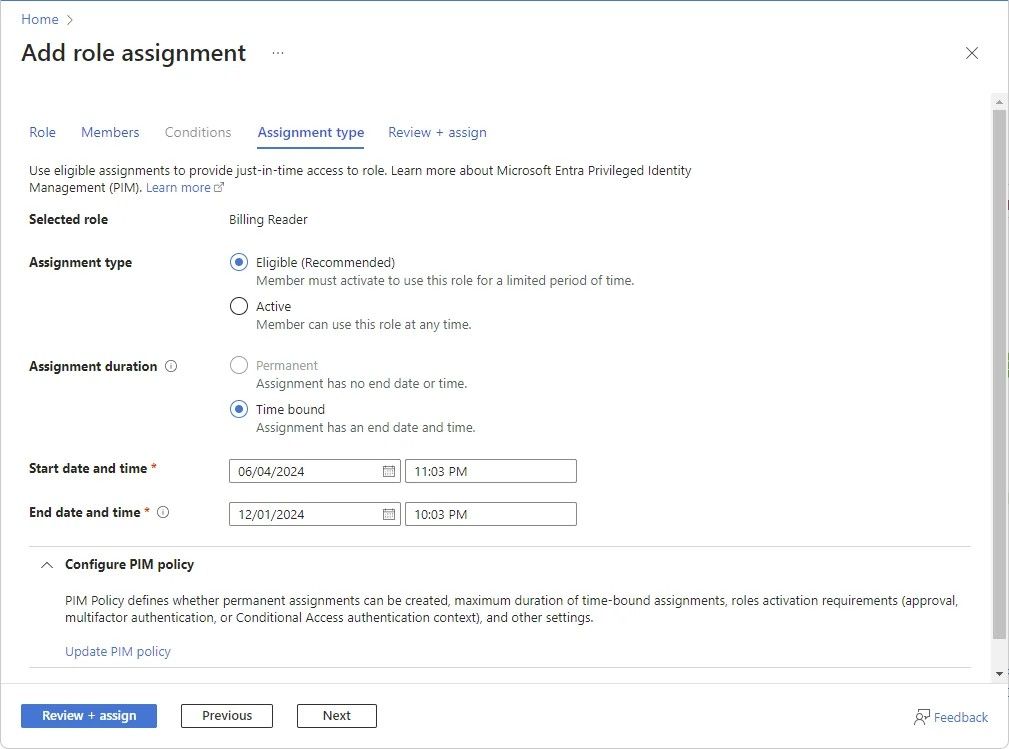Open the end date calendar picker
The height and width of the screenshot is (749, 1009).
click(x=388, y=513)
